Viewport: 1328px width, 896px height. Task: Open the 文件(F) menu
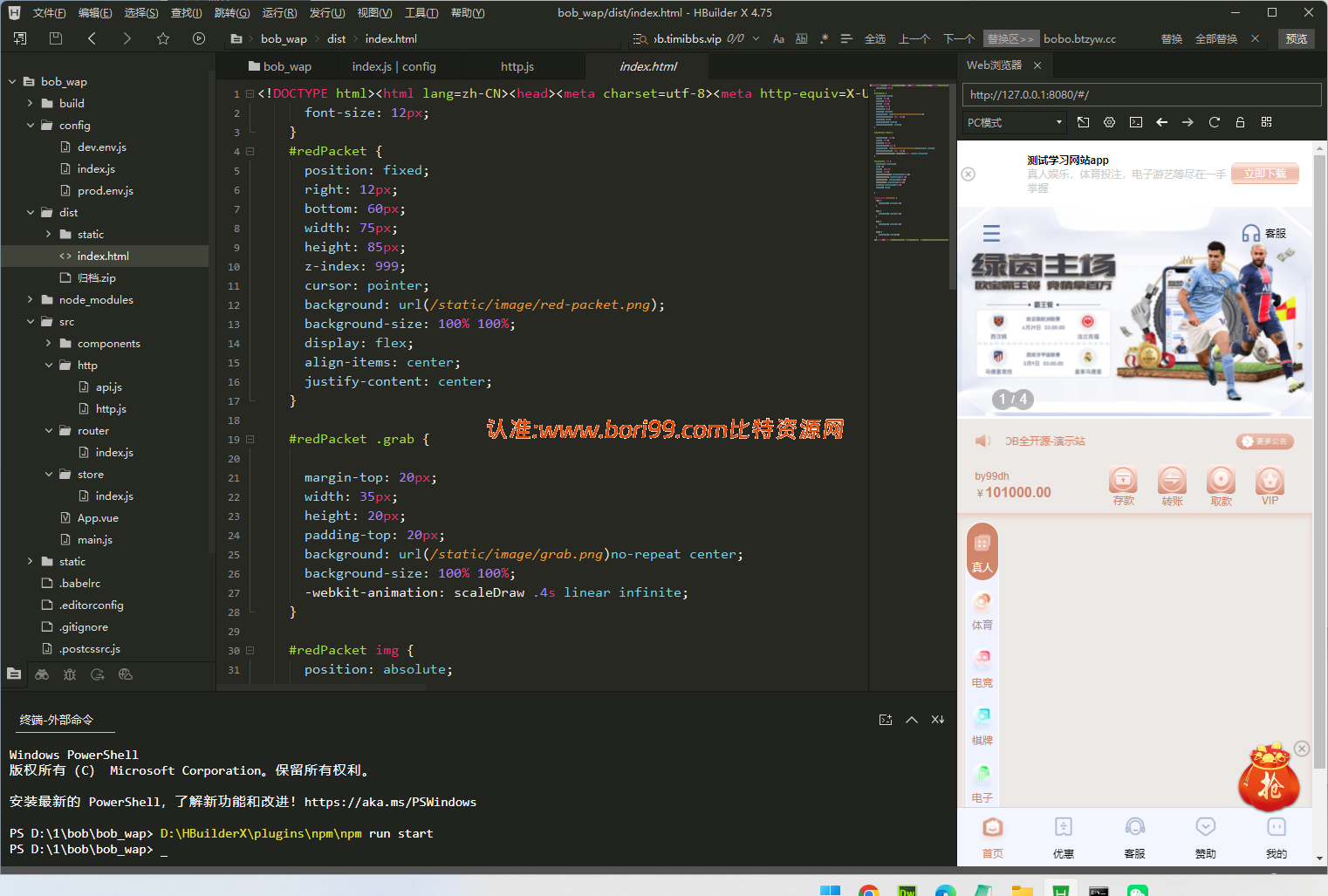click(x=49, y=13)
